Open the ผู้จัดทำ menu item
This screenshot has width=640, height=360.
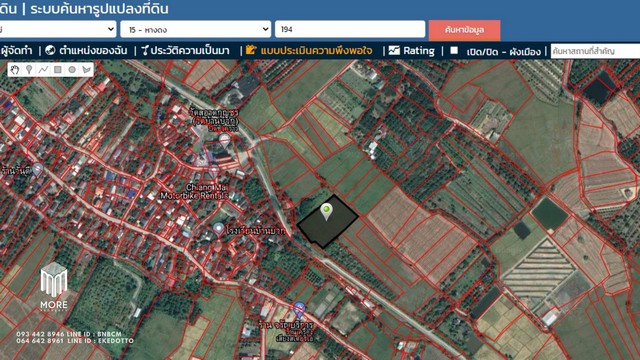coord(16,51)
